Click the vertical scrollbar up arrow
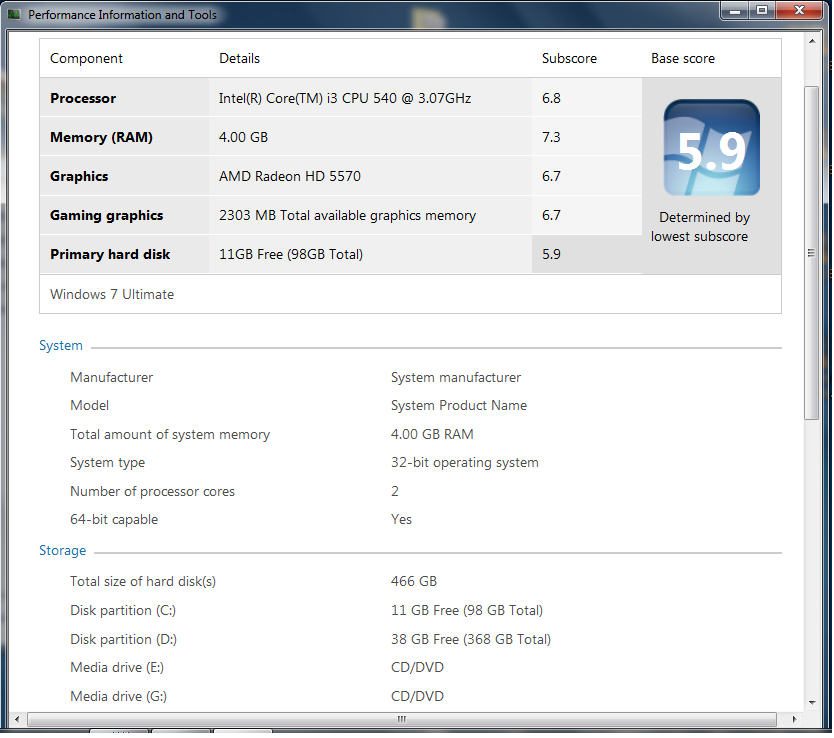Viewport: 834px width, 738px height. (x=812, y=41)
